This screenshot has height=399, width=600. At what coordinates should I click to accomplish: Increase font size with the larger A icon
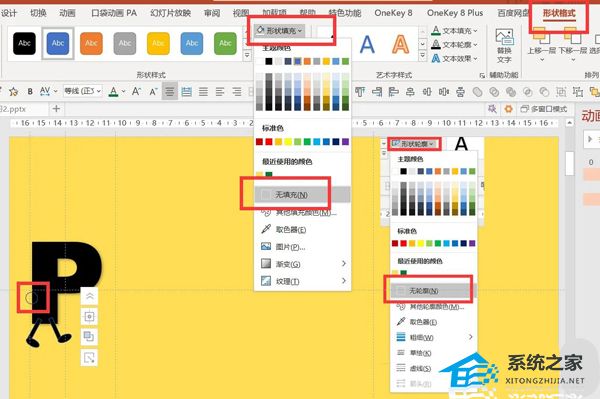coord(136,91)
